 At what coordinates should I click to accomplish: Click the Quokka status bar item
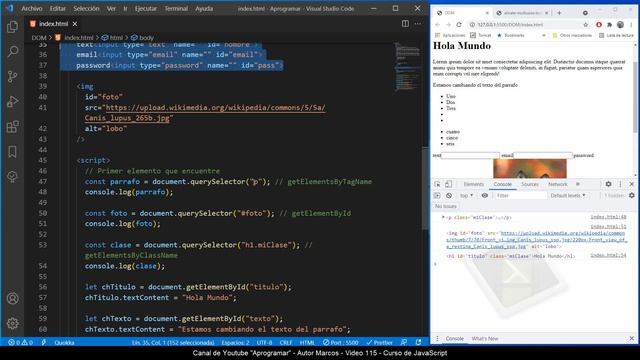click(x=64, y=342)
